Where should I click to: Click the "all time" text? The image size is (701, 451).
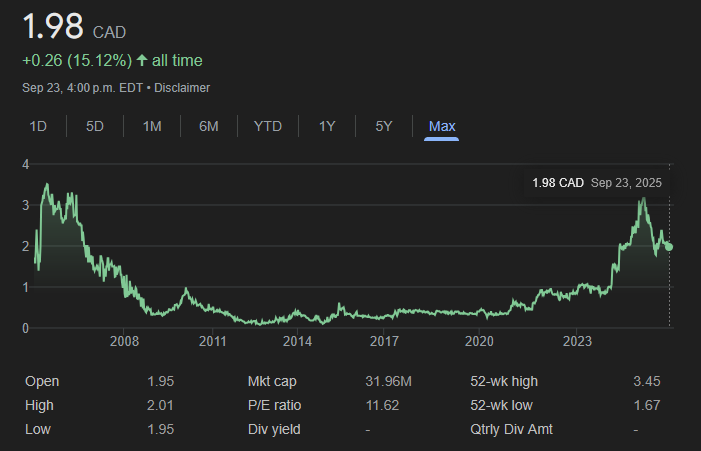(177, 60)
